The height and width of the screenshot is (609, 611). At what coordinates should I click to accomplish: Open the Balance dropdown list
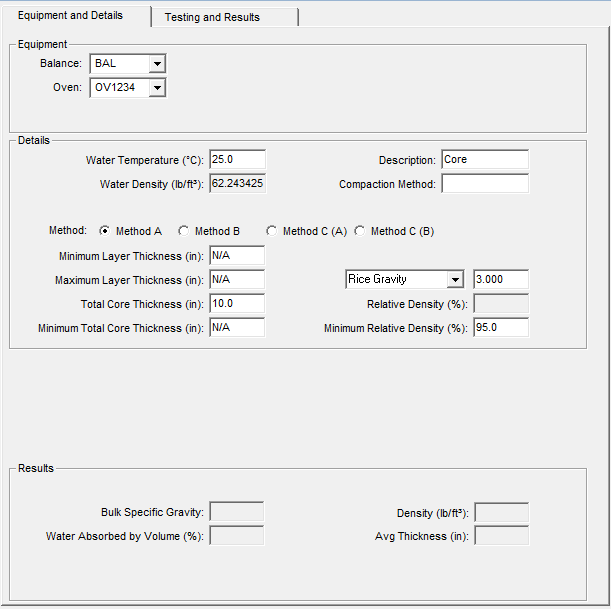pyautogui.click(x=156, y=64)
